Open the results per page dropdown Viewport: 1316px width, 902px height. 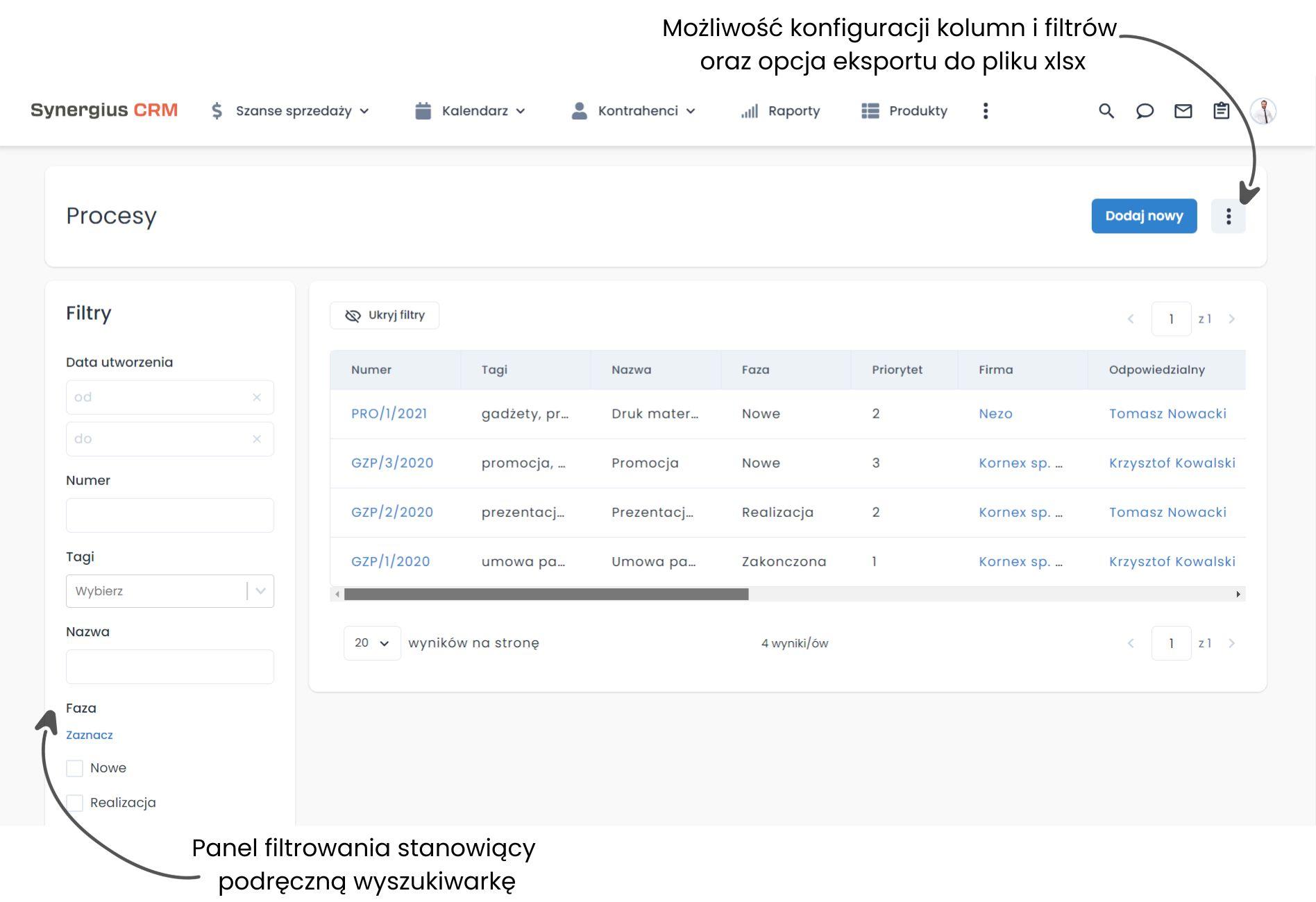pos(372,643)
